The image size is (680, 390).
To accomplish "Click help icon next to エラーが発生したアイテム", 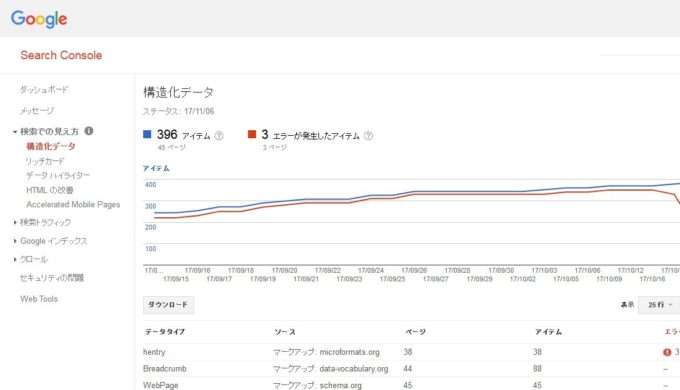I will pos(368,136).
